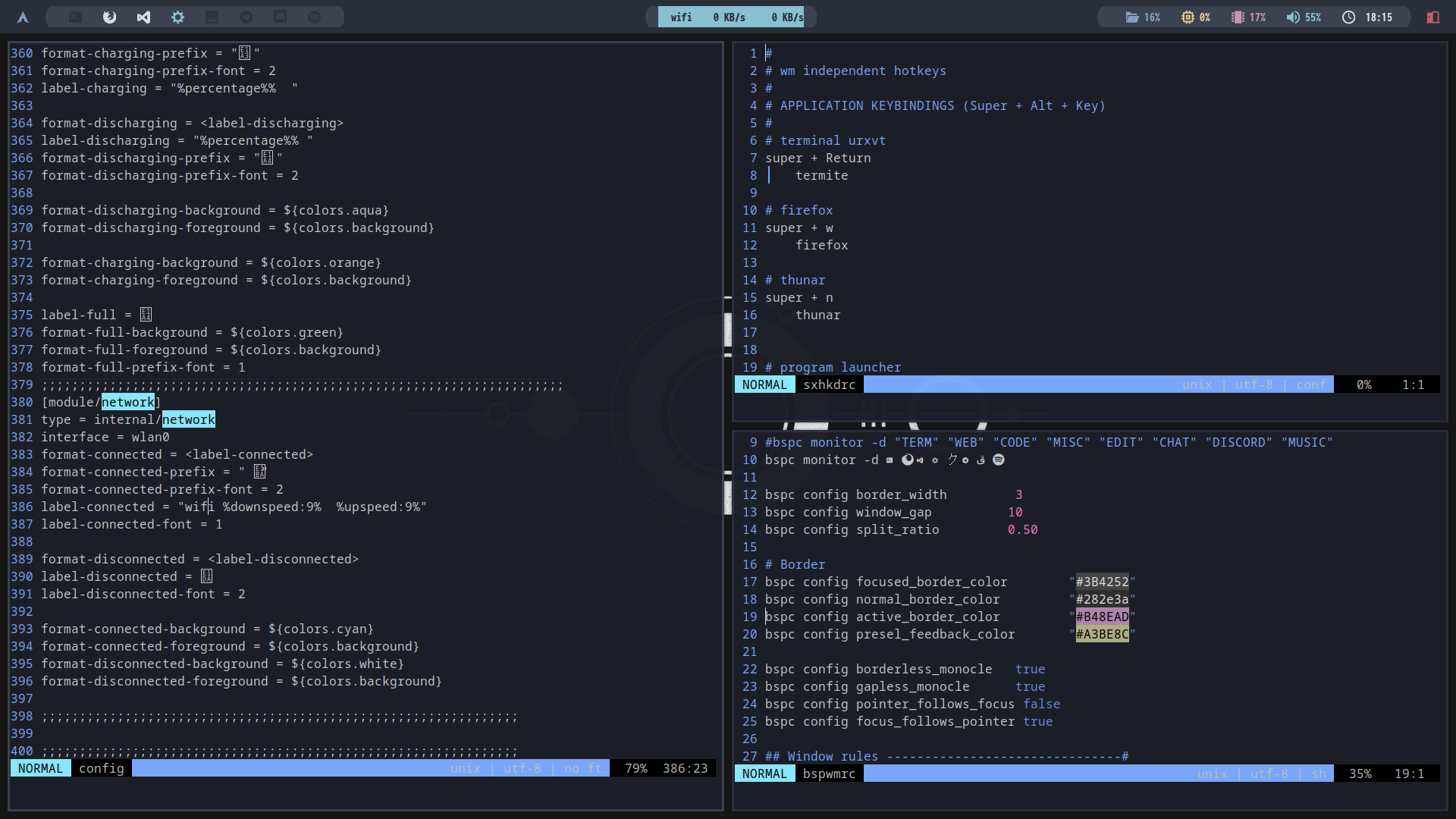Screen dimensions: 1456x819
Task: Click bspc monitor -d line with icons
Action: [x=885, y=460]
